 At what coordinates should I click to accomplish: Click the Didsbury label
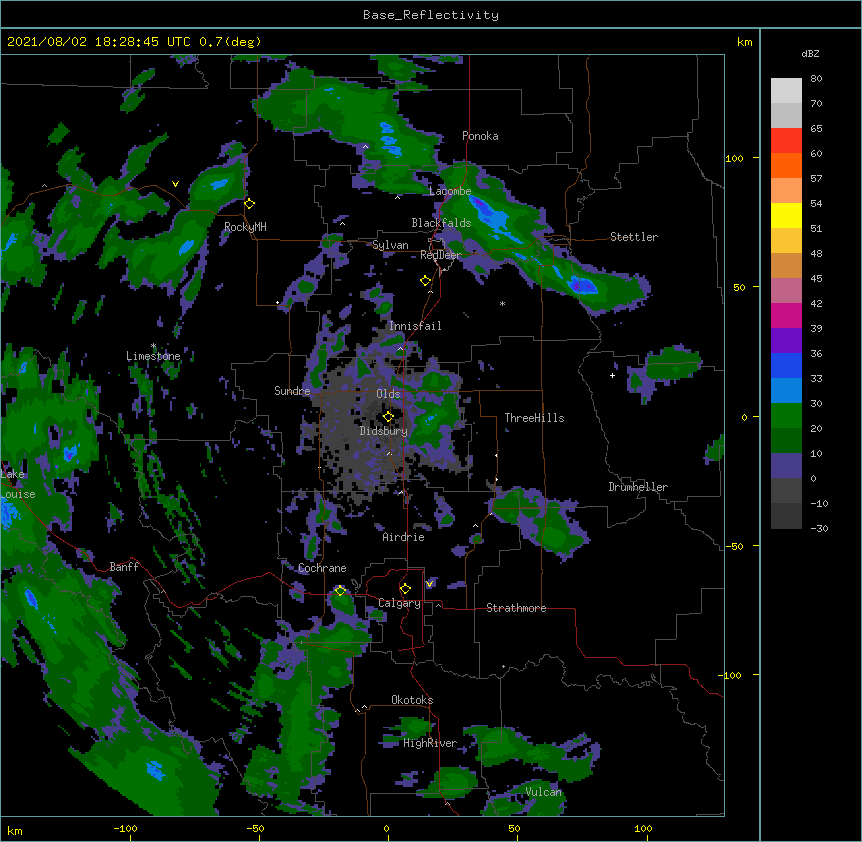383,431
